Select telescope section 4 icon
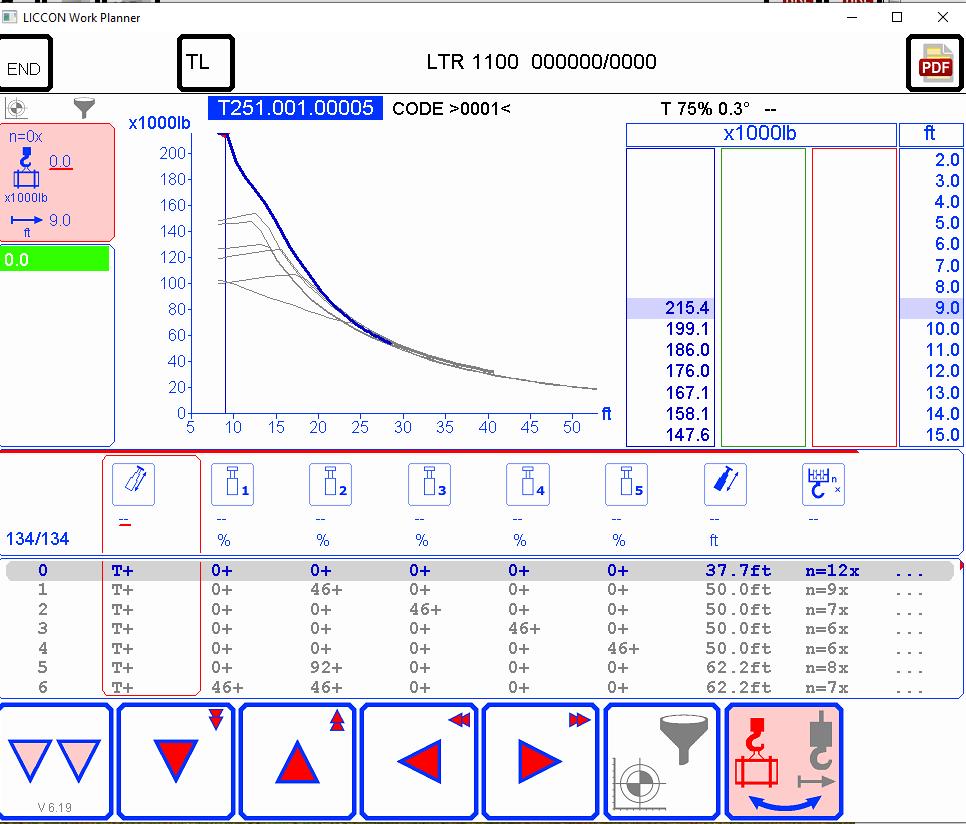 [x=528, y=485]
